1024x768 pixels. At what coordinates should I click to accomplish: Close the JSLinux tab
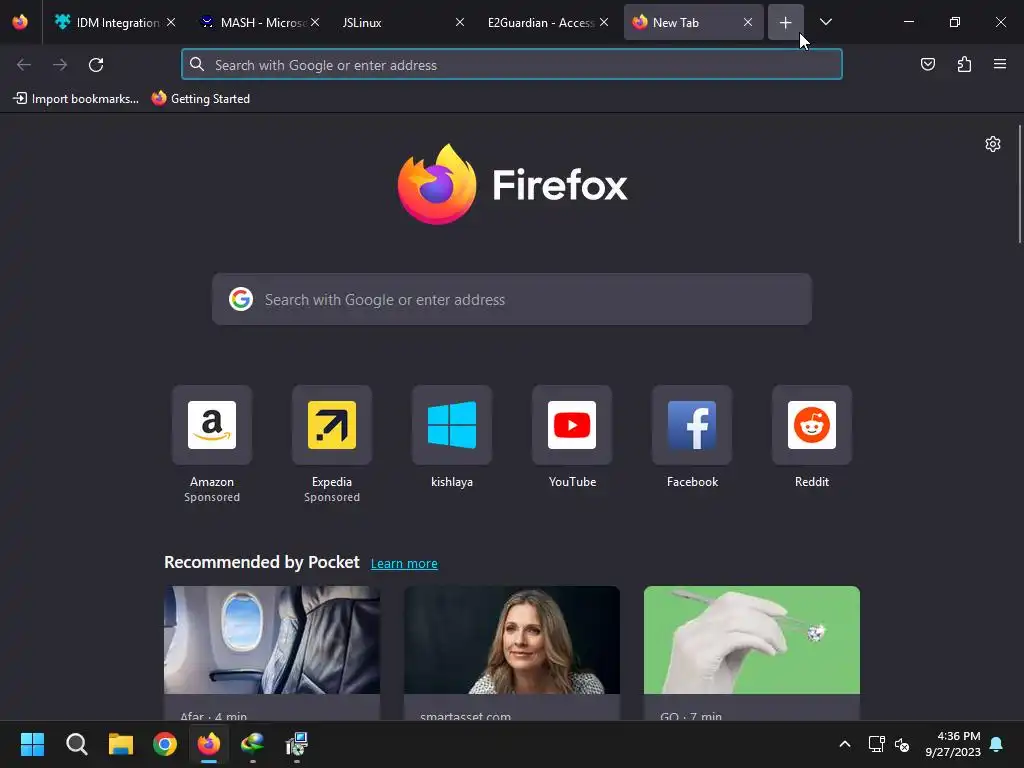point(460,22)
